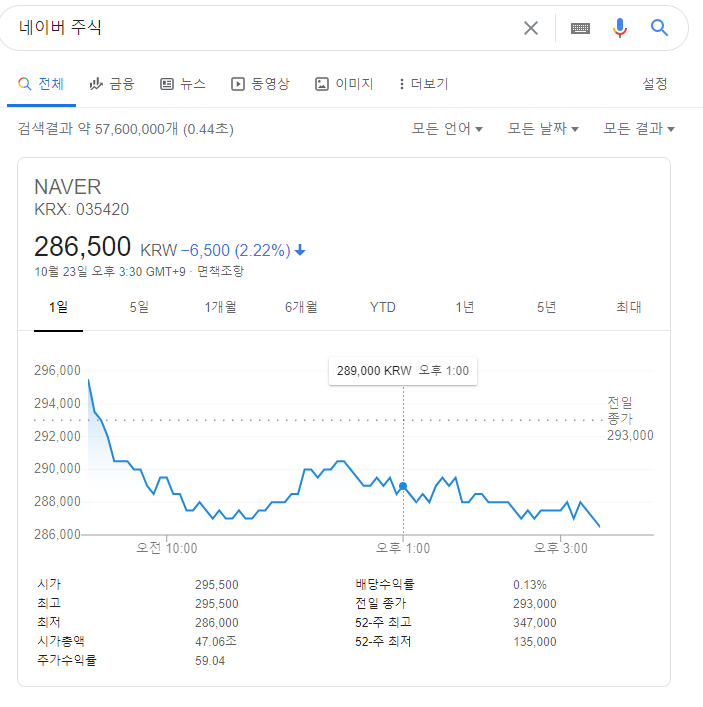
Task: Click the 오후 3:00 axis label
Action: (561, 548)
